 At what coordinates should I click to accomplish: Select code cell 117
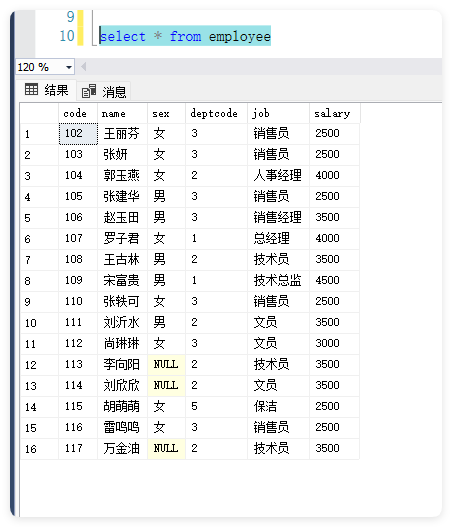[x=78, y=449]
